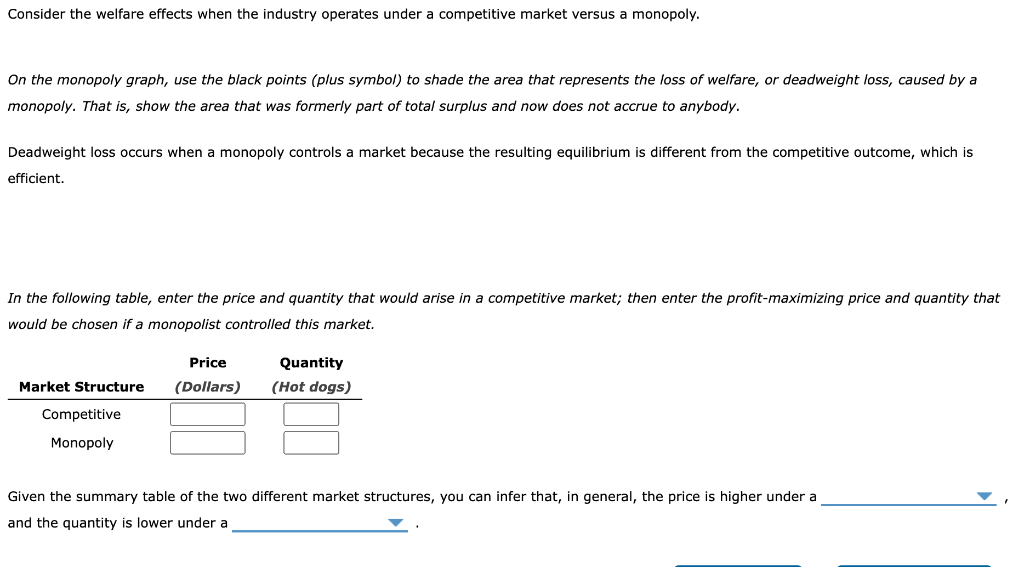
Task: Click the left blue button at bottom edge
Action: point(737,566)
